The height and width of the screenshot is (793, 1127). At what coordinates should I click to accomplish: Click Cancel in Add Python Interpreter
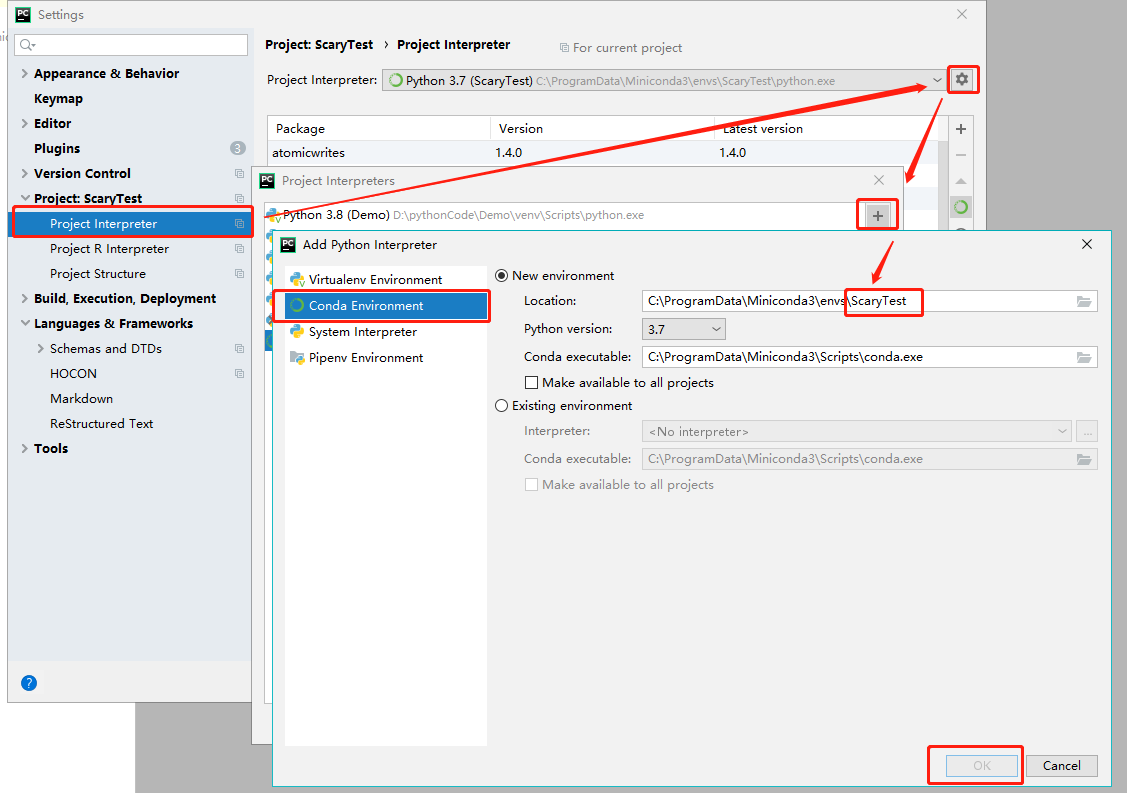point(1062,766)
